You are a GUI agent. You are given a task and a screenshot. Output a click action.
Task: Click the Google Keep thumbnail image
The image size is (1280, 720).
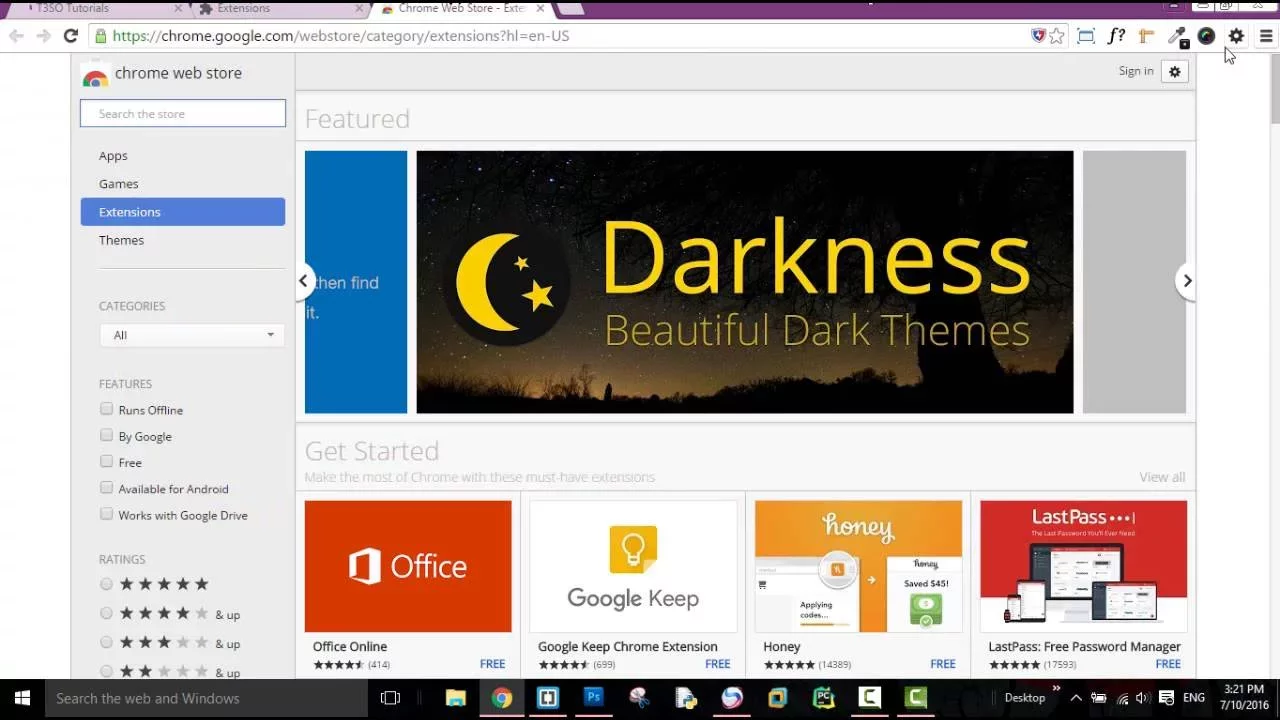tap(633, 566)
